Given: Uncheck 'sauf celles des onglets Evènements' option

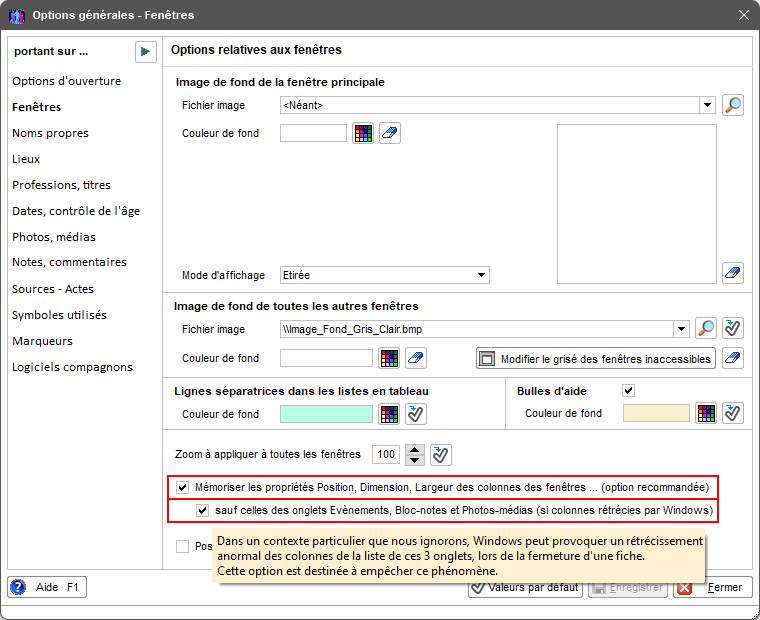Looking at the screenshot, I should click(x=202, y=510).
